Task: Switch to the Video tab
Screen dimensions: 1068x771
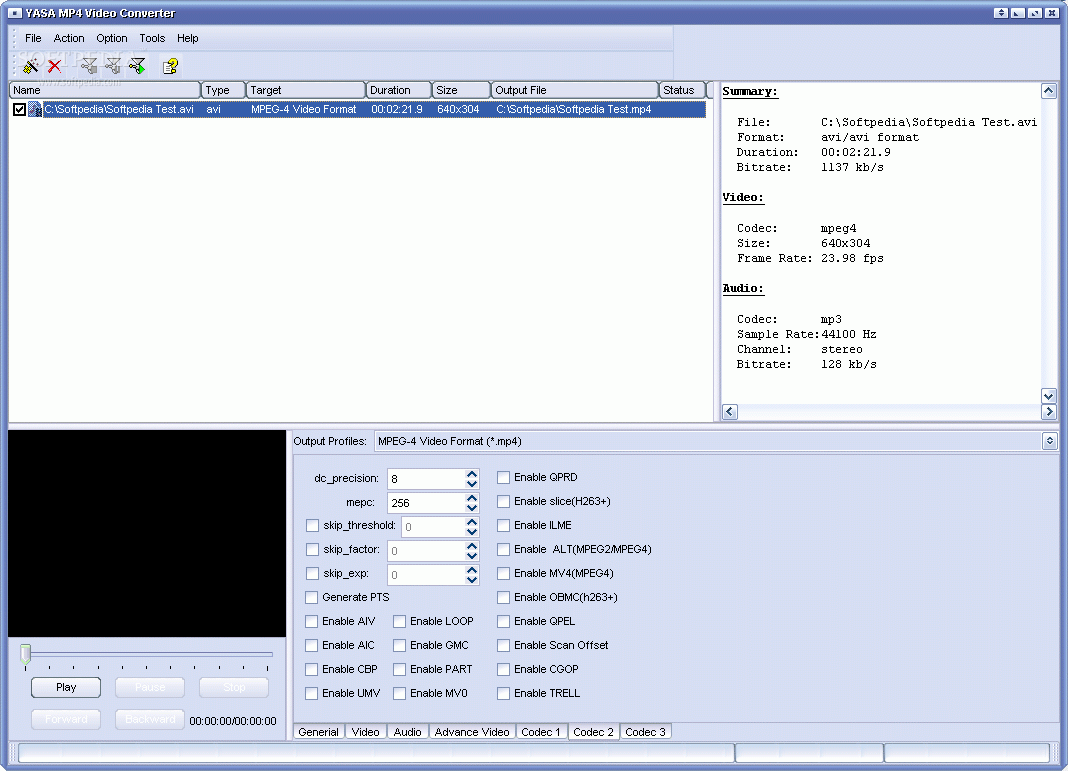Action: (x=366, y=731)
